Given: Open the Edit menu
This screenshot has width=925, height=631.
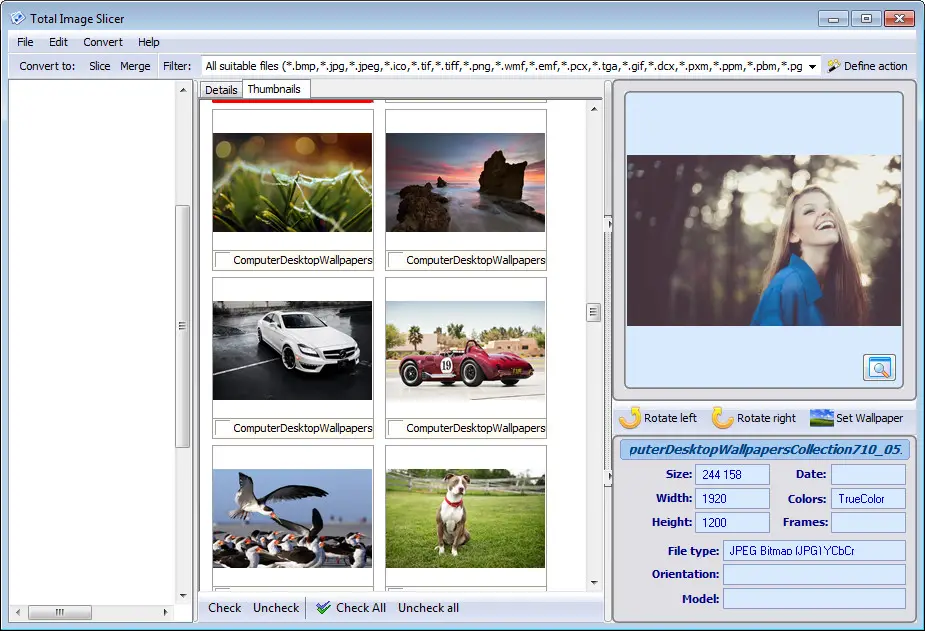Looking at the screenshot, I should (58, 42).
